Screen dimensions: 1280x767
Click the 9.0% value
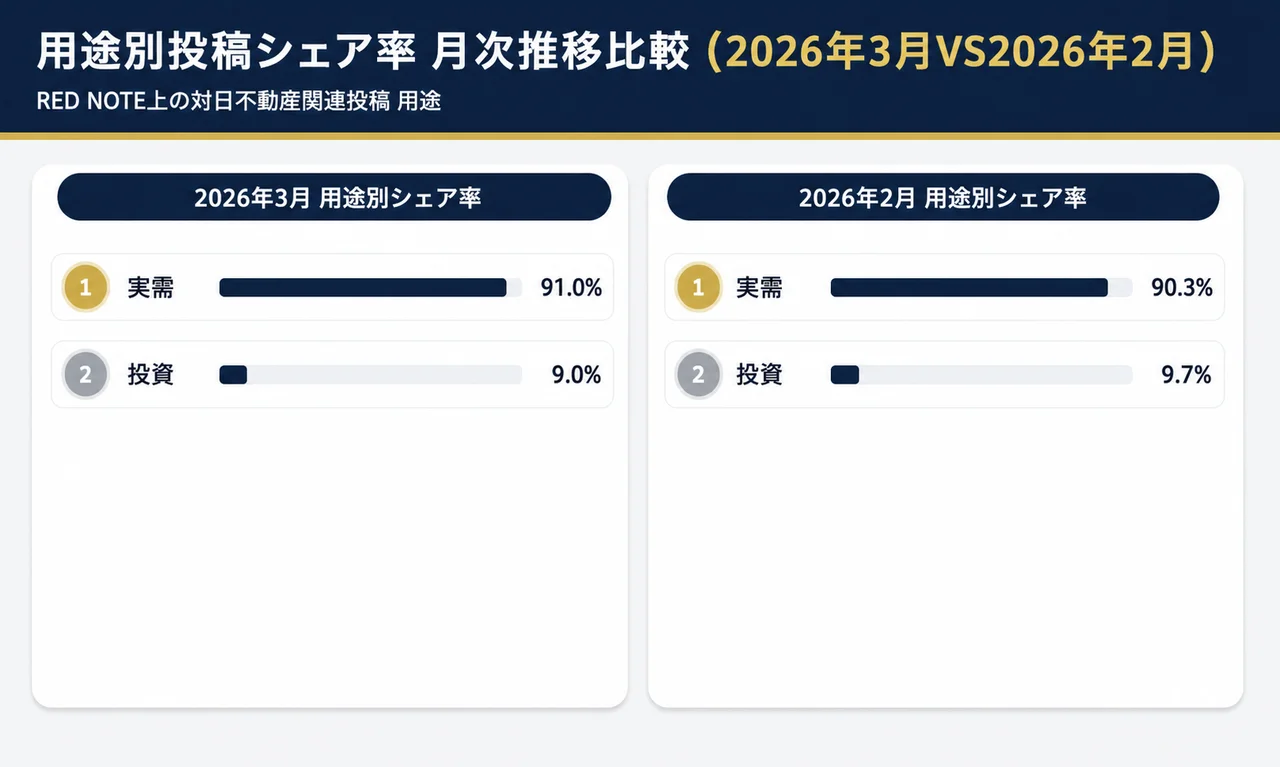576,375
